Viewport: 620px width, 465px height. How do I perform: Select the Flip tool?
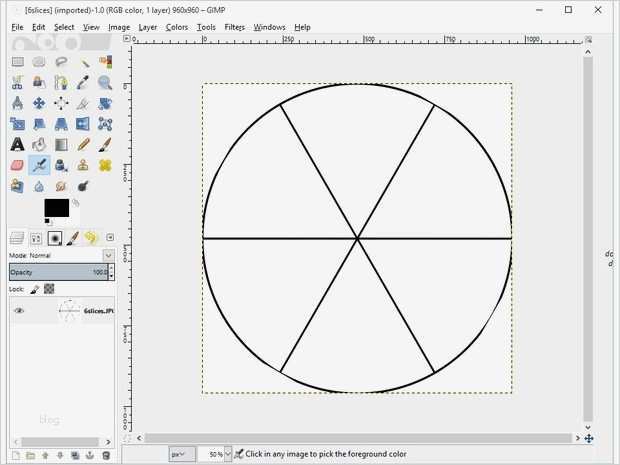tap(83, 124)
